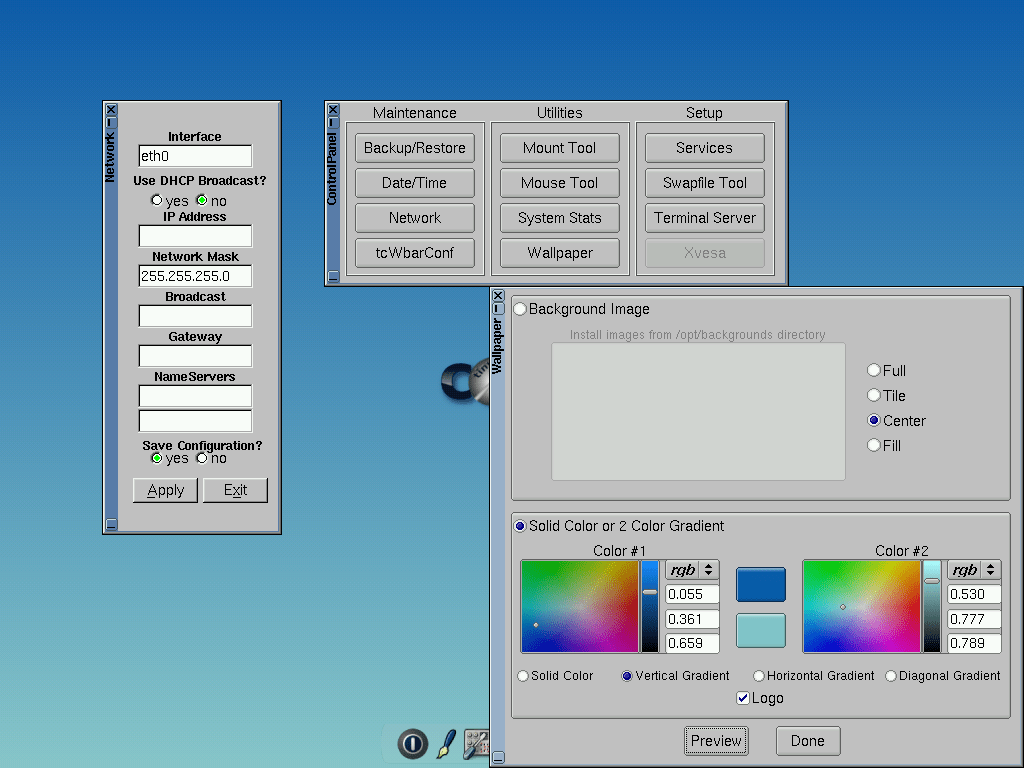
Task: Open the rgb color mode dropdown for Color #2
Action: tap(974, 569)
